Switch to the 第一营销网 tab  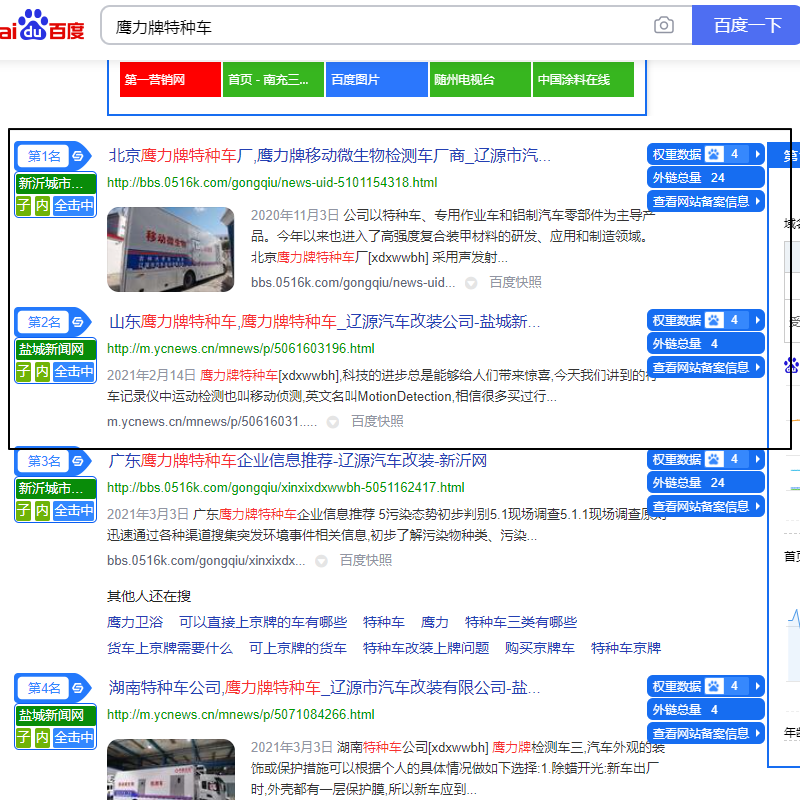[x=170, y=80]
